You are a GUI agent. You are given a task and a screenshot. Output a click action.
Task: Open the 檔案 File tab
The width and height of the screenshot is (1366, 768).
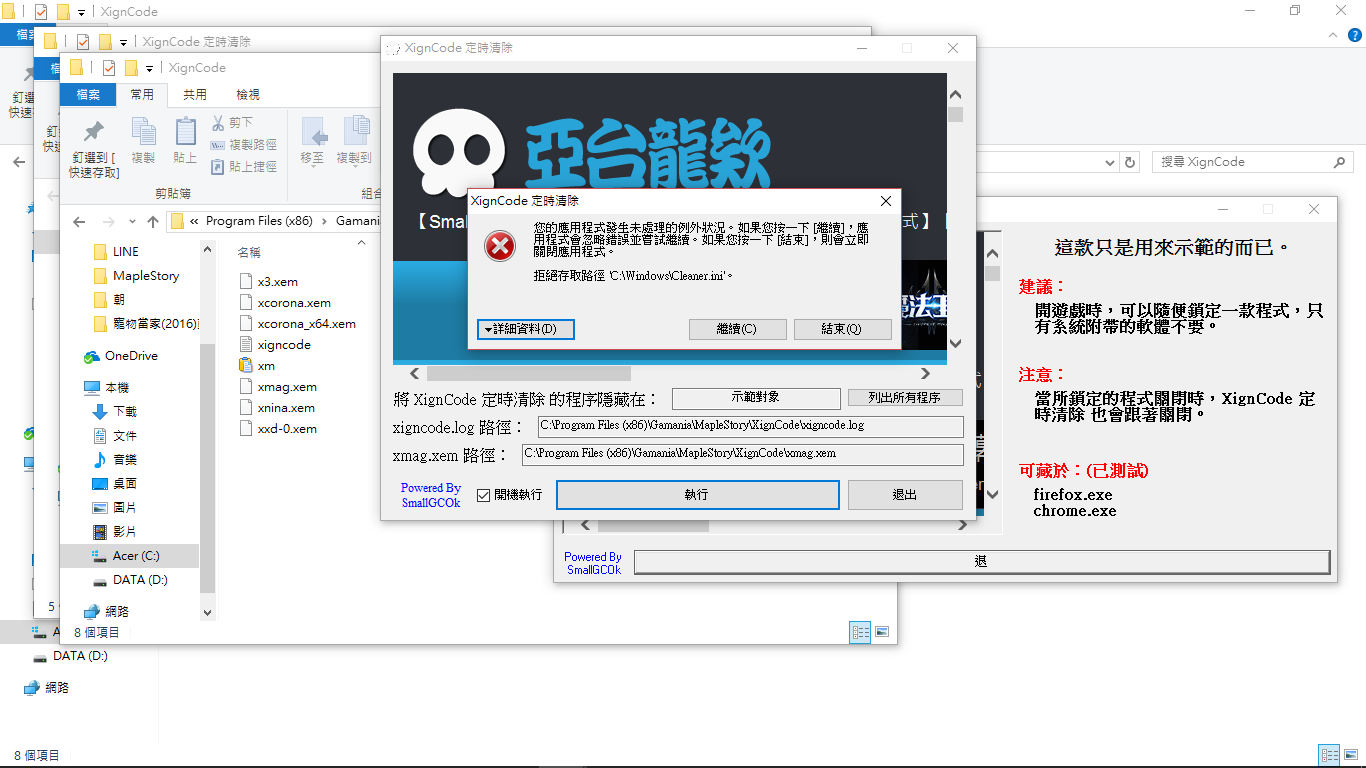(87, 95)
